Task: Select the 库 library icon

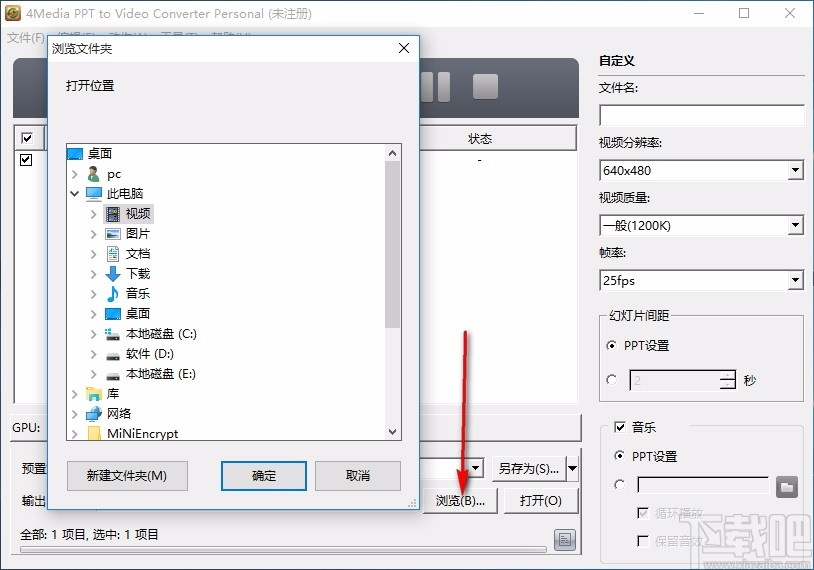Action: (94, 394)
